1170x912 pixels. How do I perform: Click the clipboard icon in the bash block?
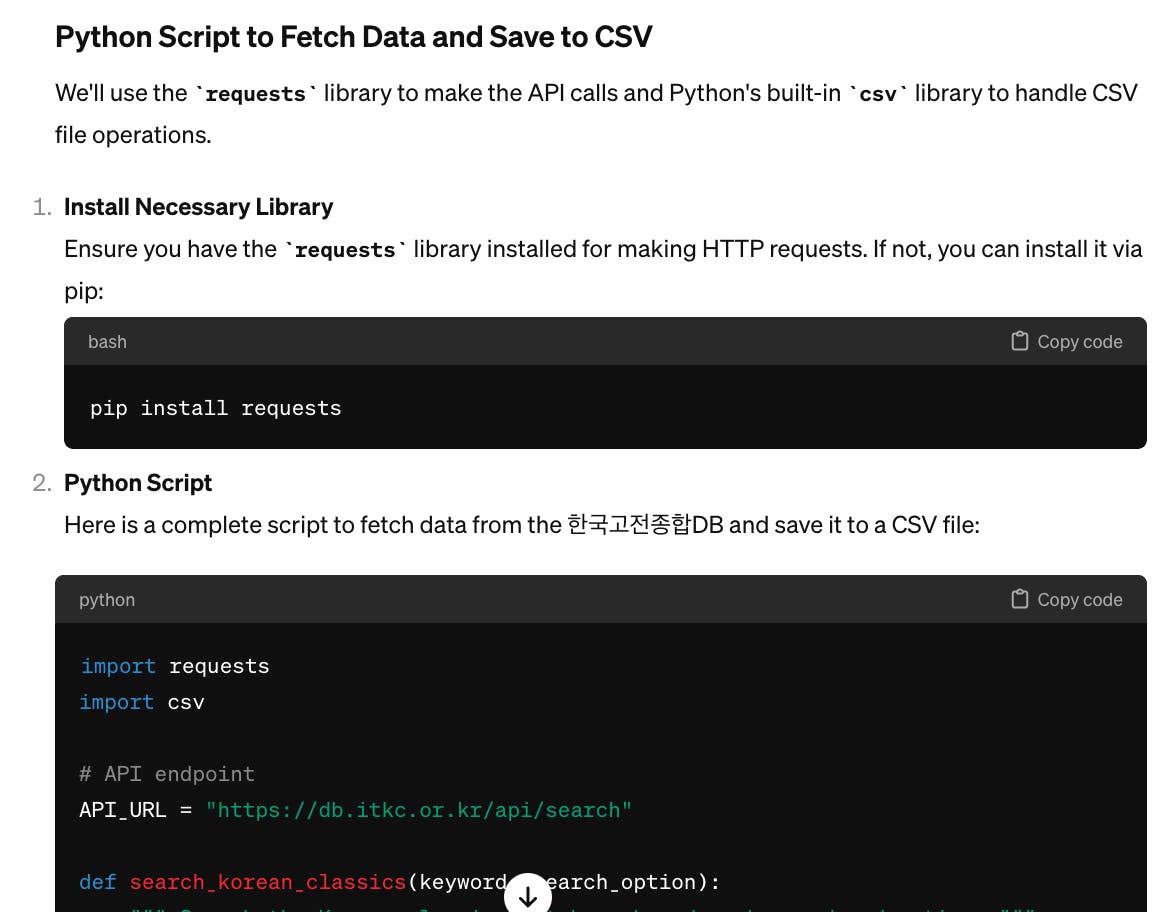pyautogui.click(x=1020, y=341)
